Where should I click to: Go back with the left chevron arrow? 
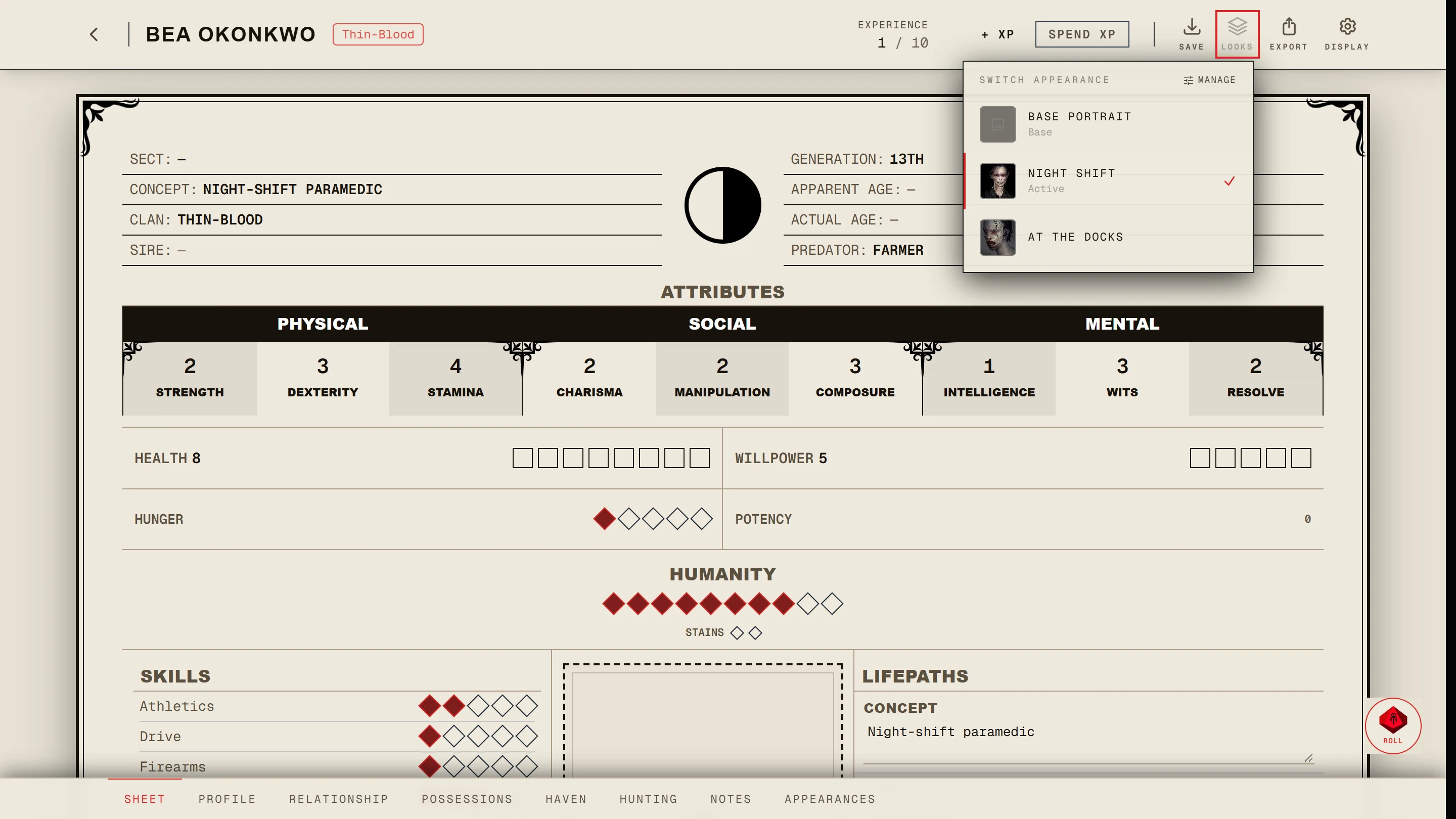tap(94, 34)
